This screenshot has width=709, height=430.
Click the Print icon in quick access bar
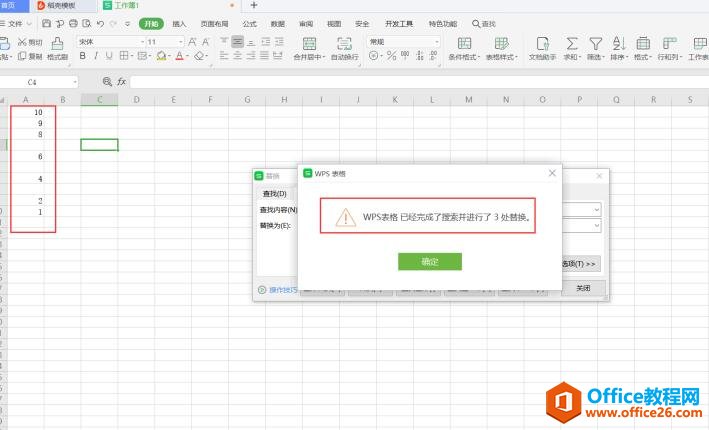coord(73,24)
